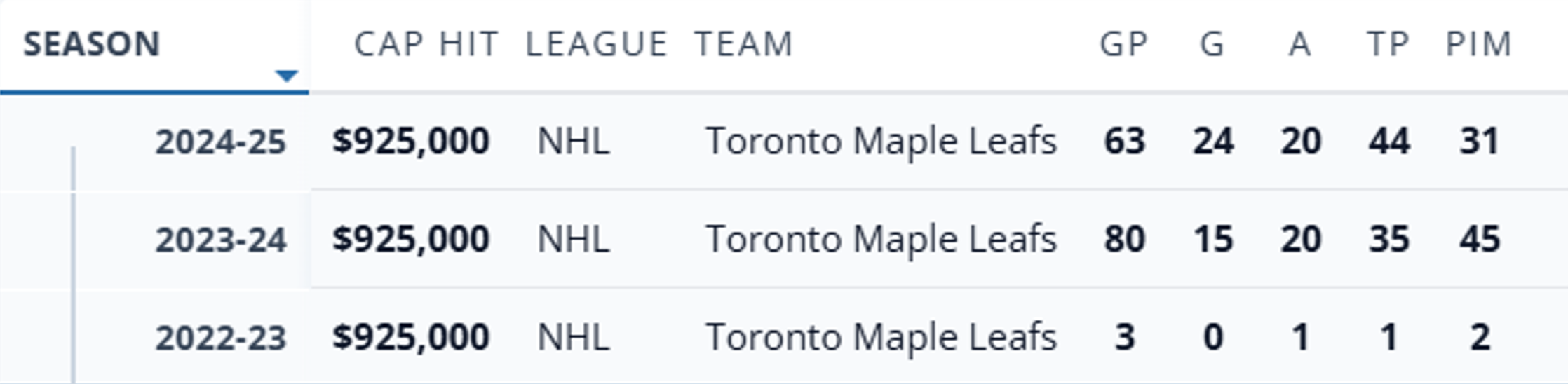Click NHL league link in 2023-24 row

[x=573, y=239]
